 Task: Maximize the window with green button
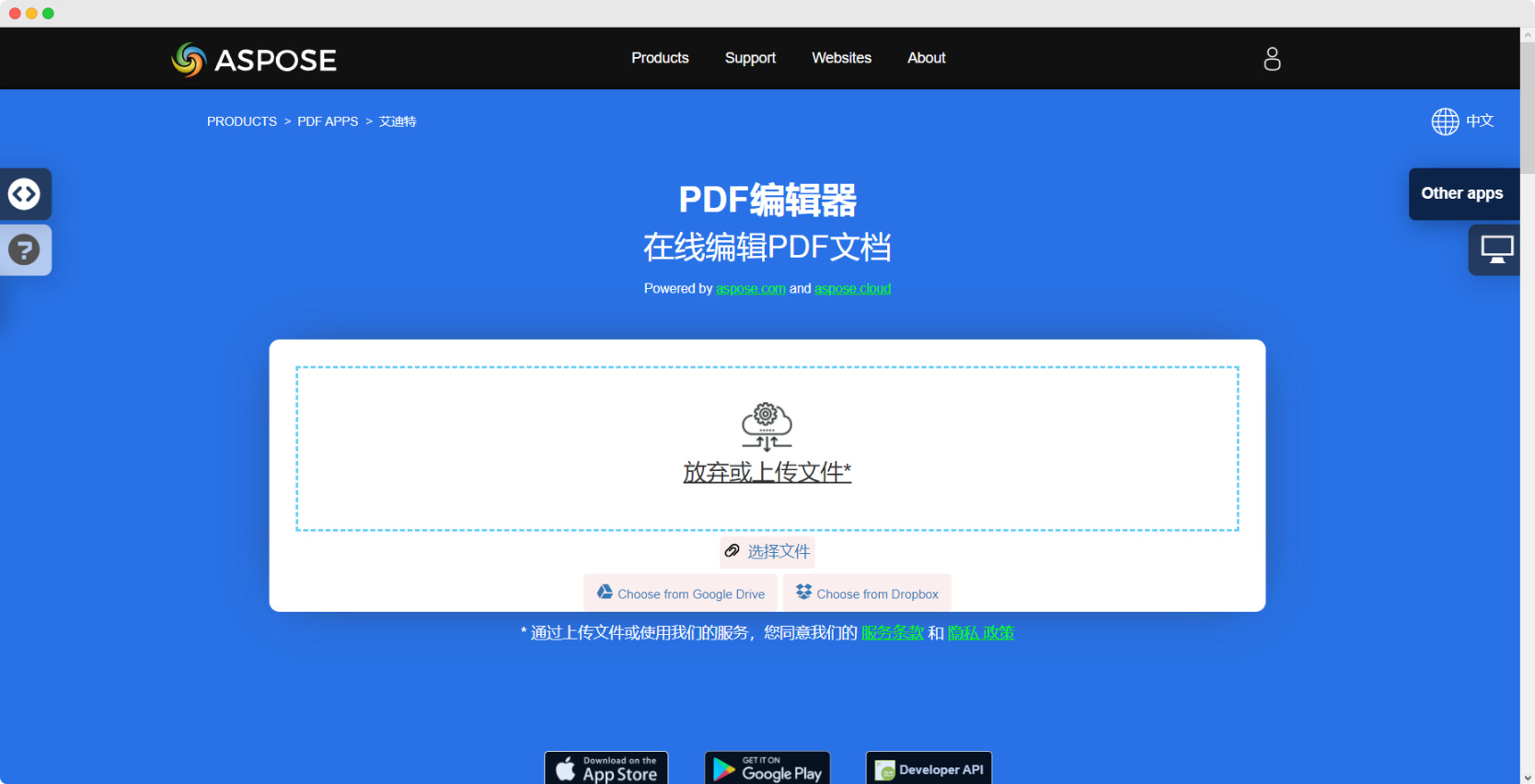[x=48, y=14]
